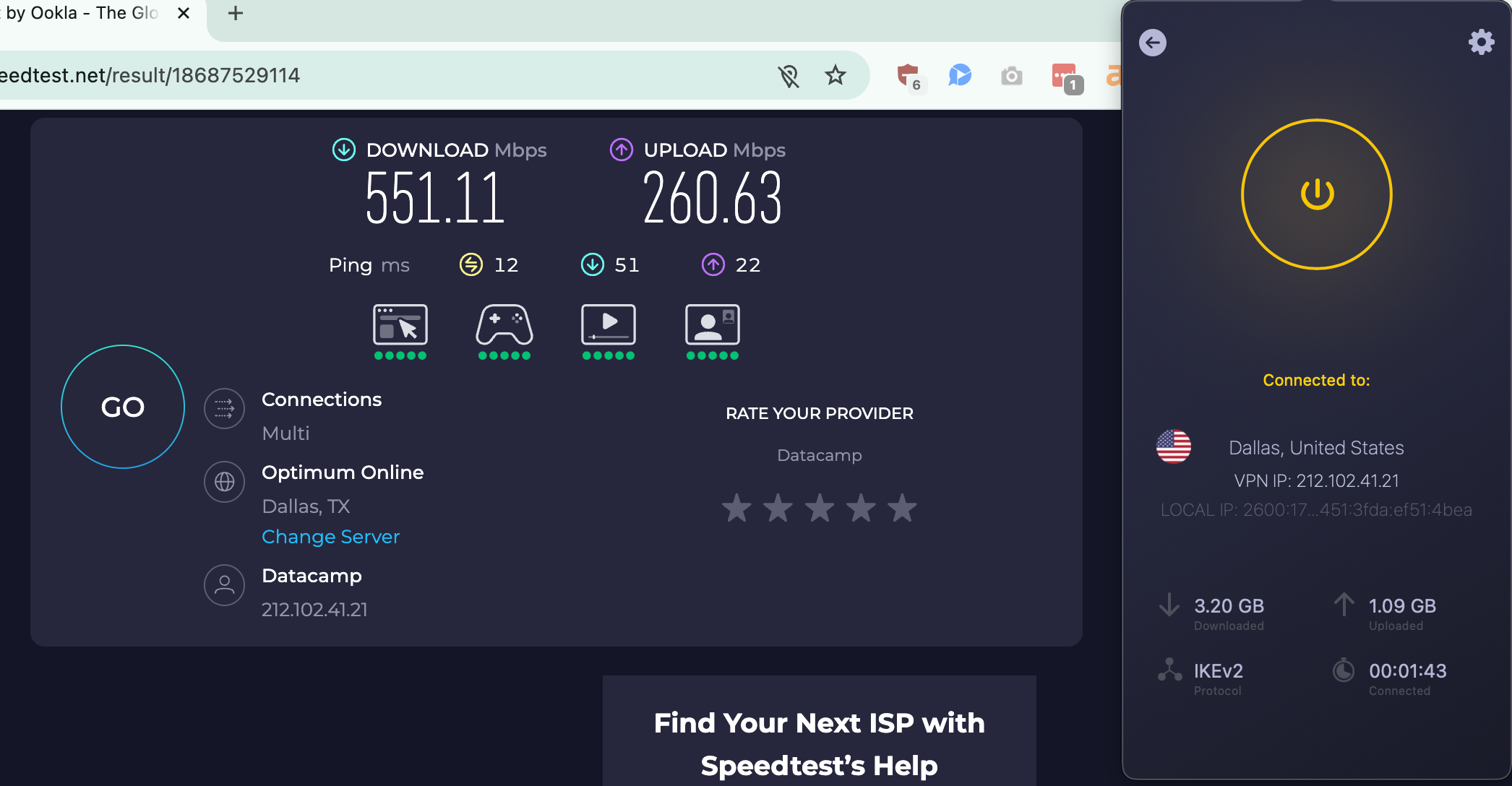Open the camera screenshot extension

pos(1012,76)
